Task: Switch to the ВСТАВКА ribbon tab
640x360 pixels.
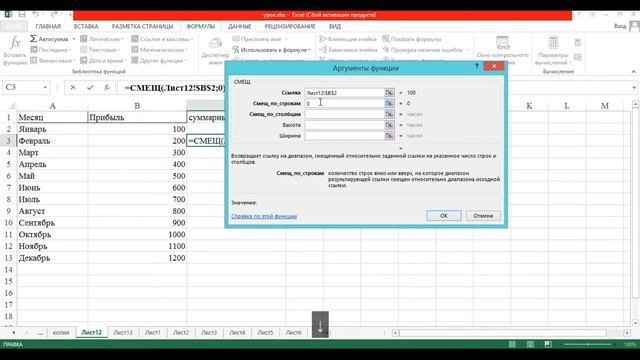Action: click(86, 26)
